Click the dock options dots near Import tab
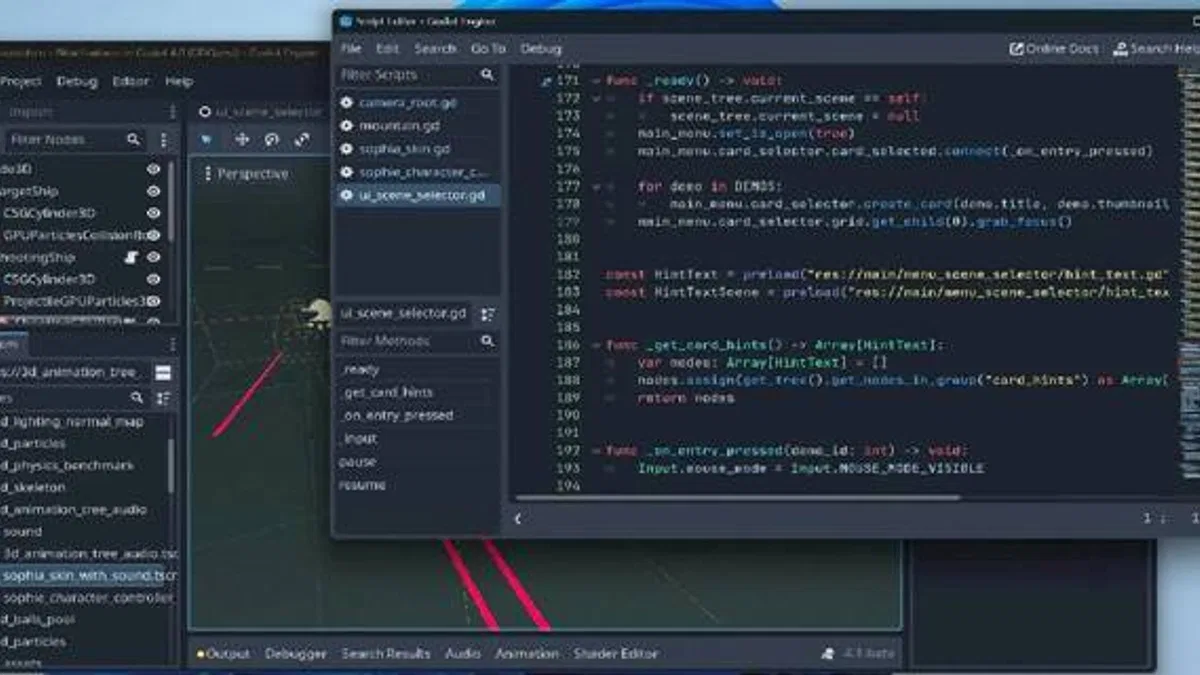 174,112
